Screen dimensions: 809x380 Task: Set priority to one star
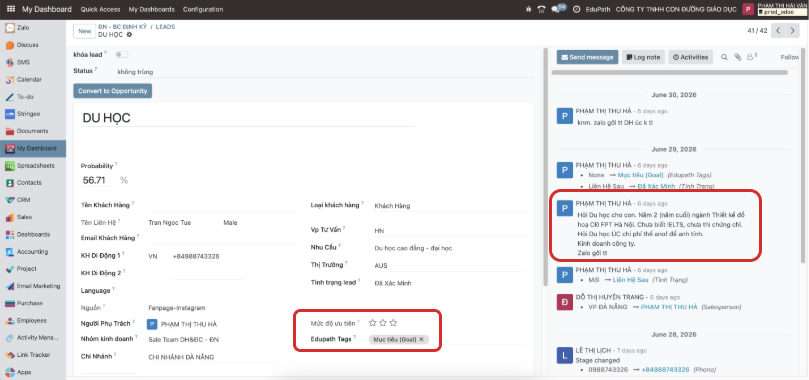pyautogui.click(x=373, y=323)
